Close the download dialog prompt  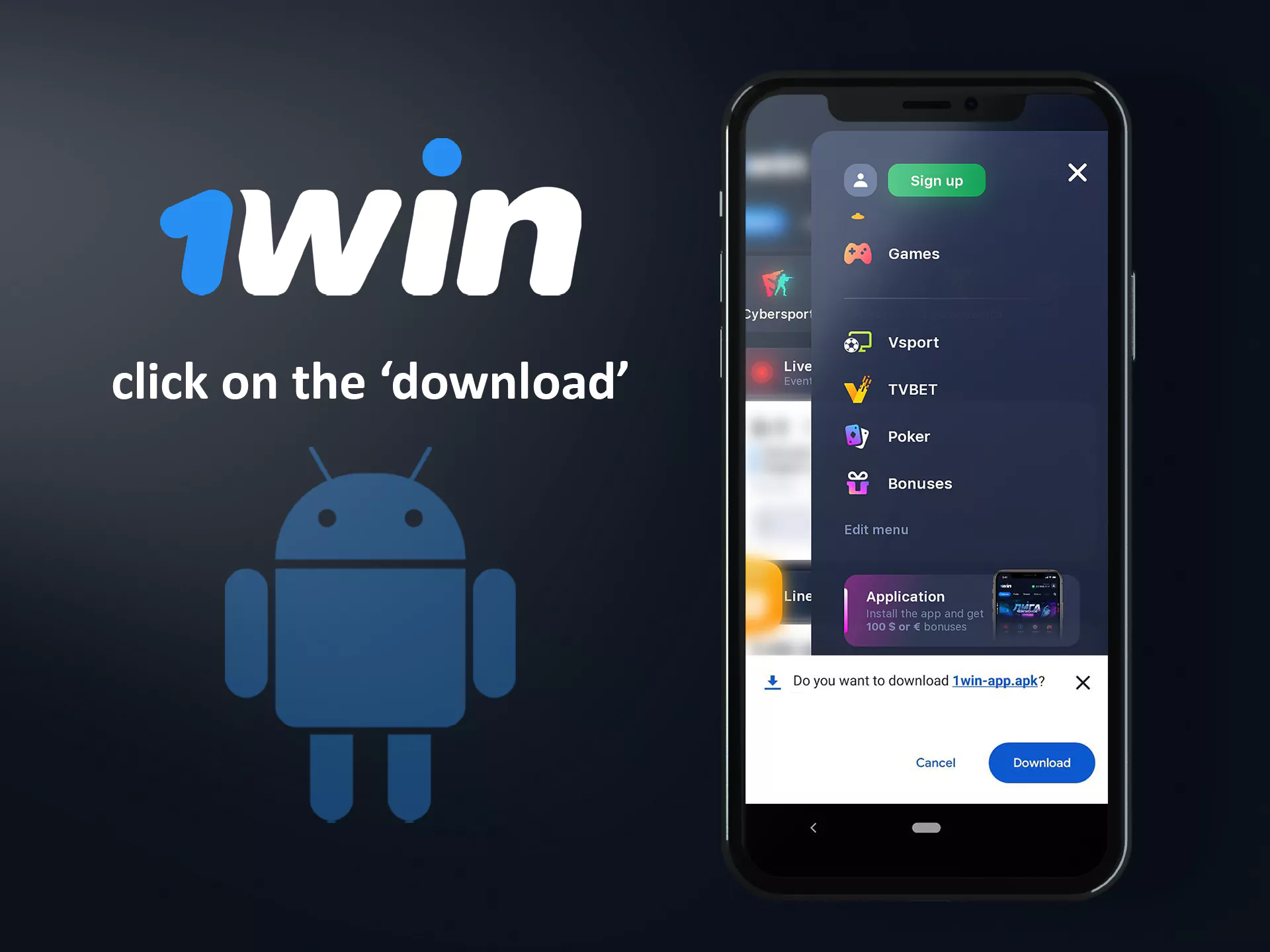[x=1083, y=682]
